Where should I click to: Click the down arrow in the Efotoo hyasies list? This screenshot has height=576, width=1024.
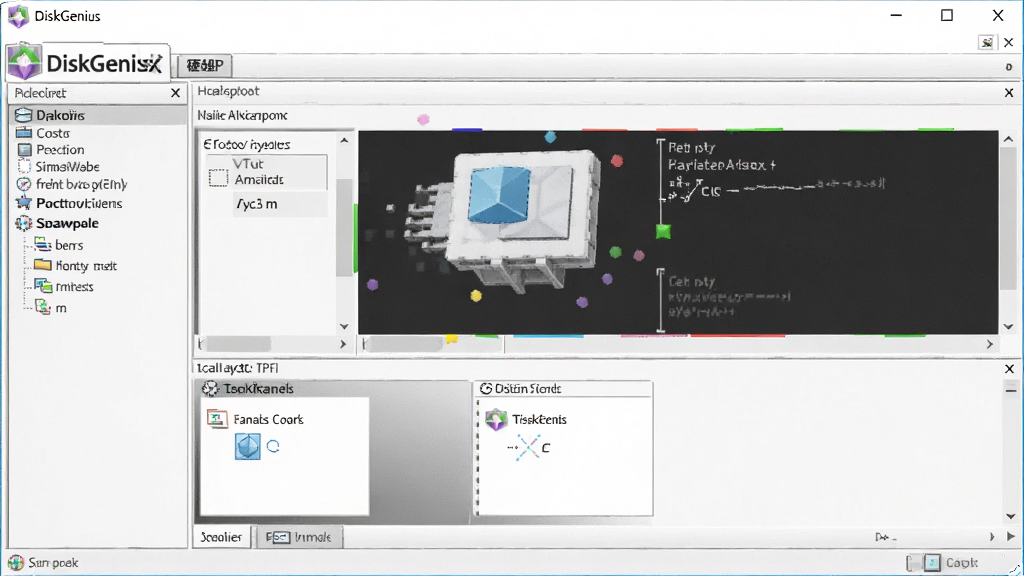click(x=344, y=327)
